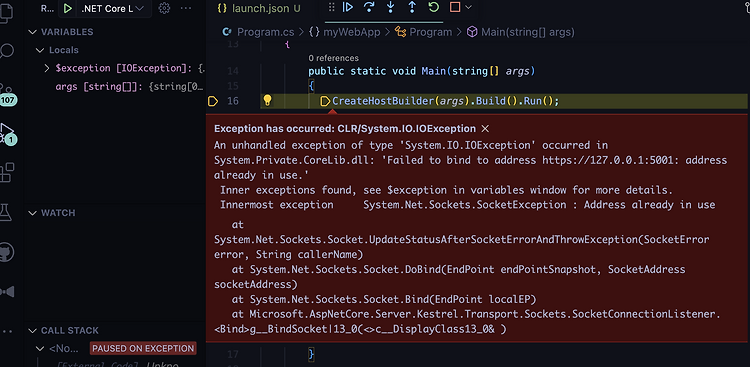Switch to the launch.json tab

tap(259, 9)
